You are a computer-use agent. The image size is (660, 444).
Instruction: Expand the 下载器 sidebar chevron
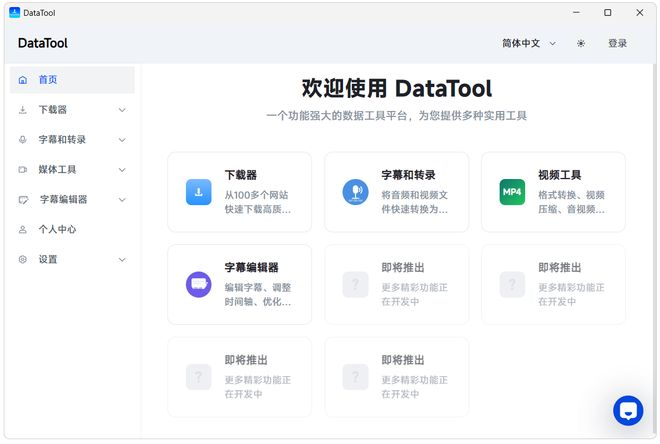point(122,110)
